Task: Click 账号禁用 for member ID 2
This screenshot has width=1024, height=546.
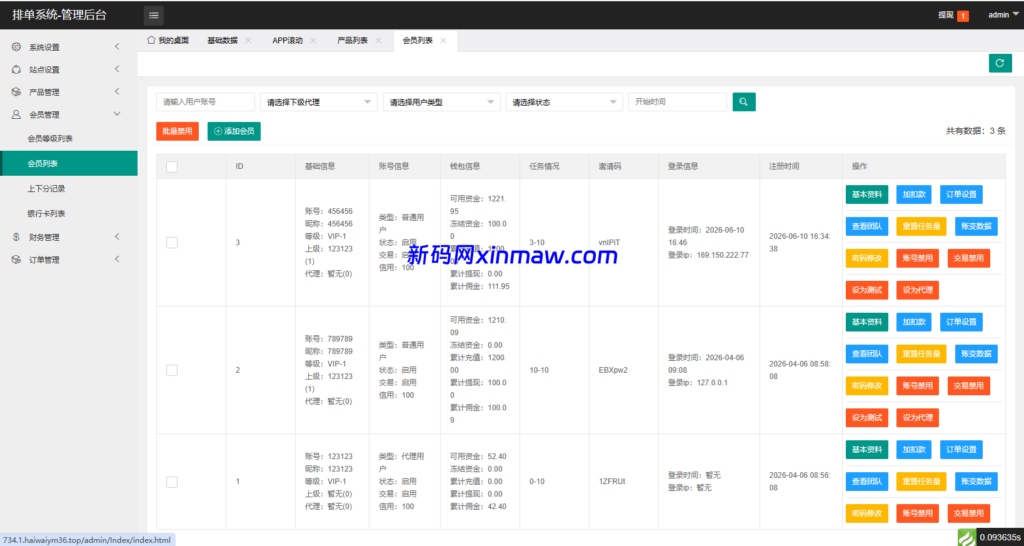Action: [x=918, y=386]
